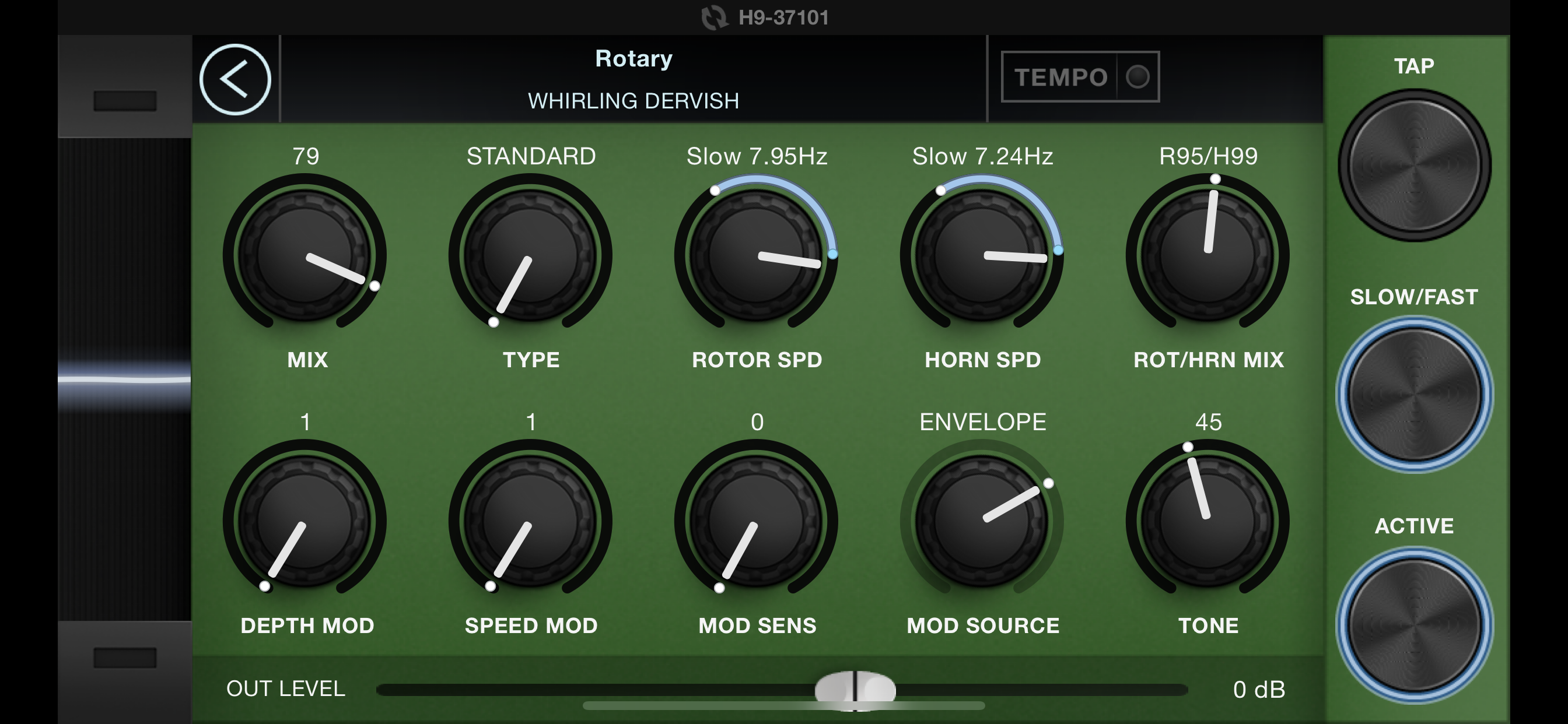This screenshot has height=724, width=1568.
Task: Click the SPEED MOD knob
Action: [x=530, y=521]
